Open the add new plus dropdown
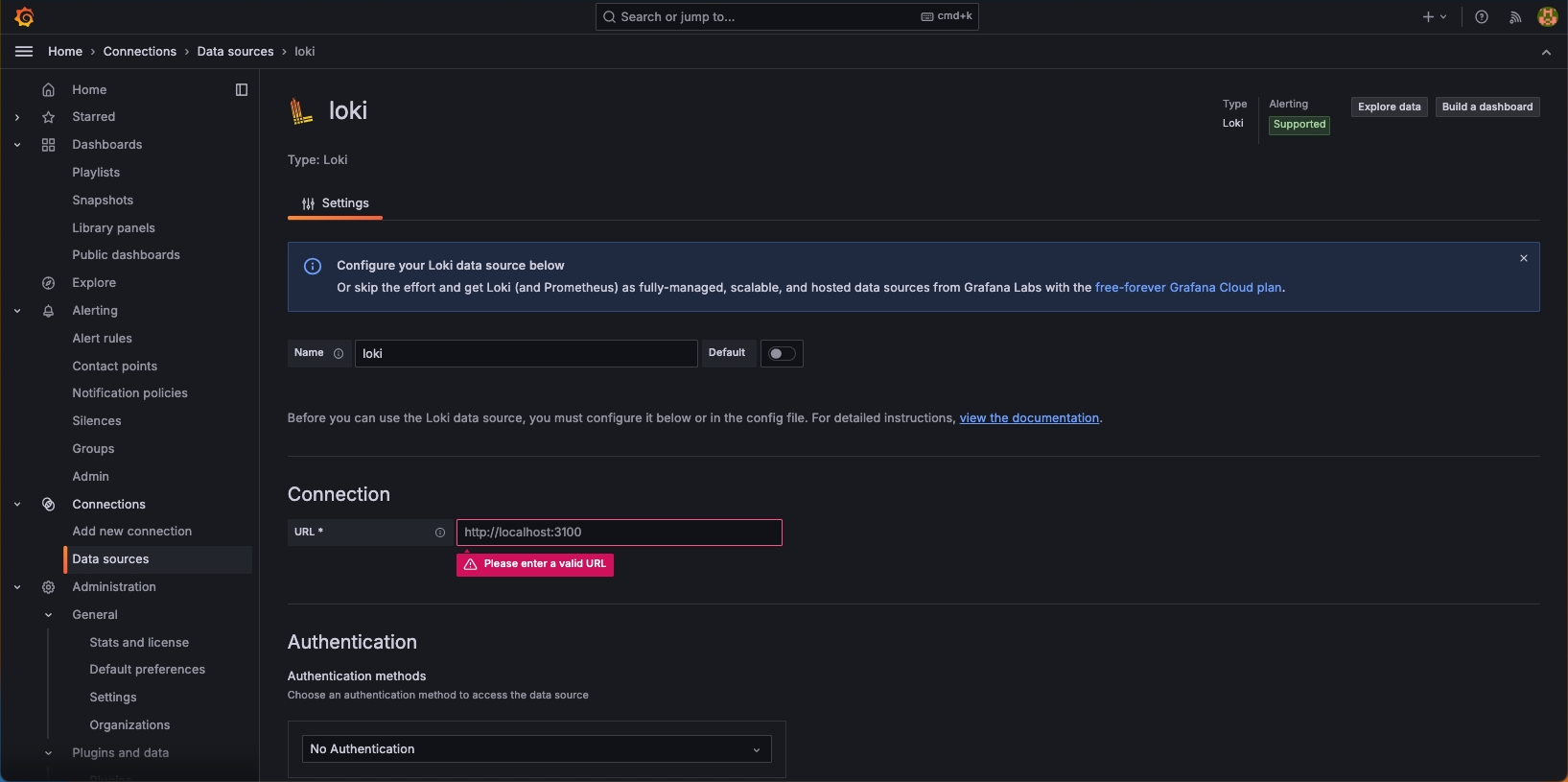Image resolution: width=1568 pixels, height=782 pixels. point(1434,17)
